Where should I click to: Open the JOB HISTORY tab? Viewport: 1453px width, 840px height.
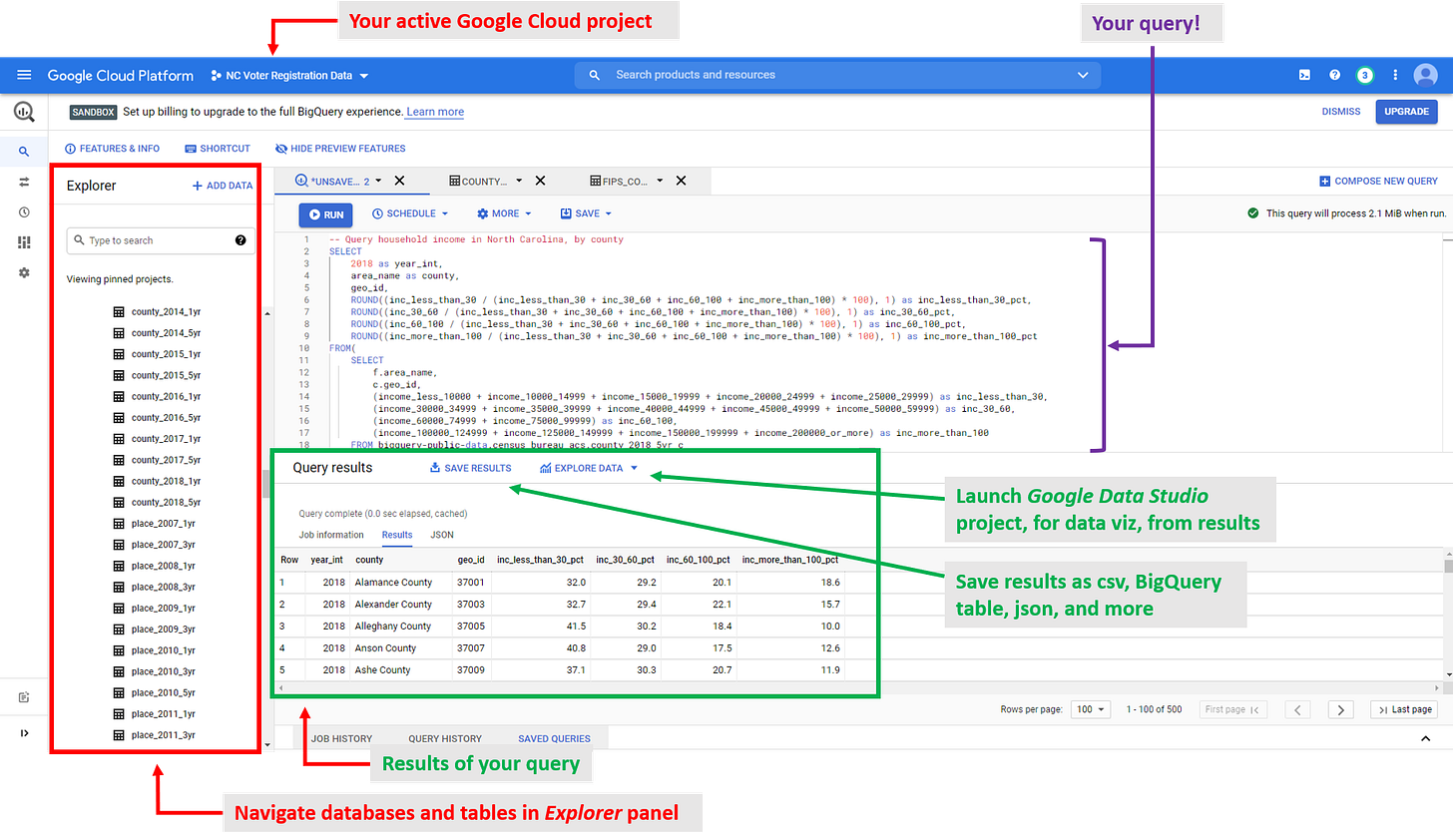341,739
